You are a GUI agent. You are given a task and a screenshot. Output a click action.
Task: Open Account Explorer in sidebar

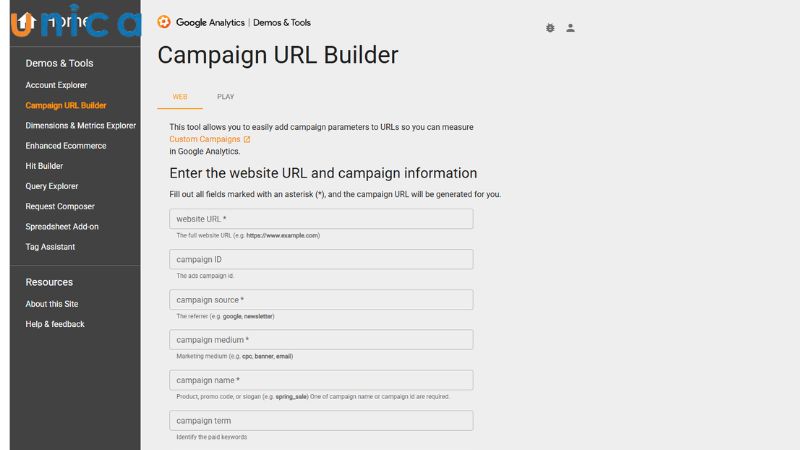(x=56, y=85)
